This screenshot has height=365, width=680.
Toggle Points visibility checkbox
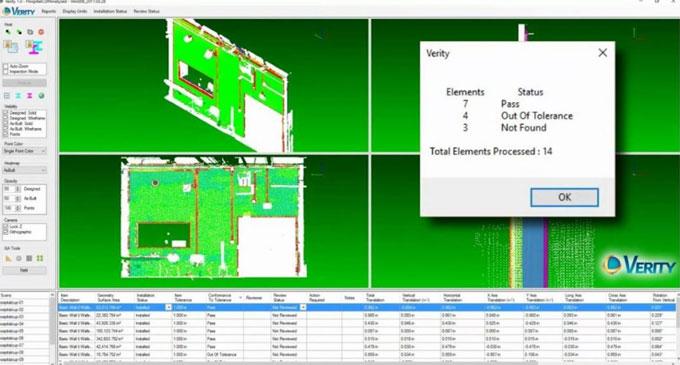(x=6, y=134)
